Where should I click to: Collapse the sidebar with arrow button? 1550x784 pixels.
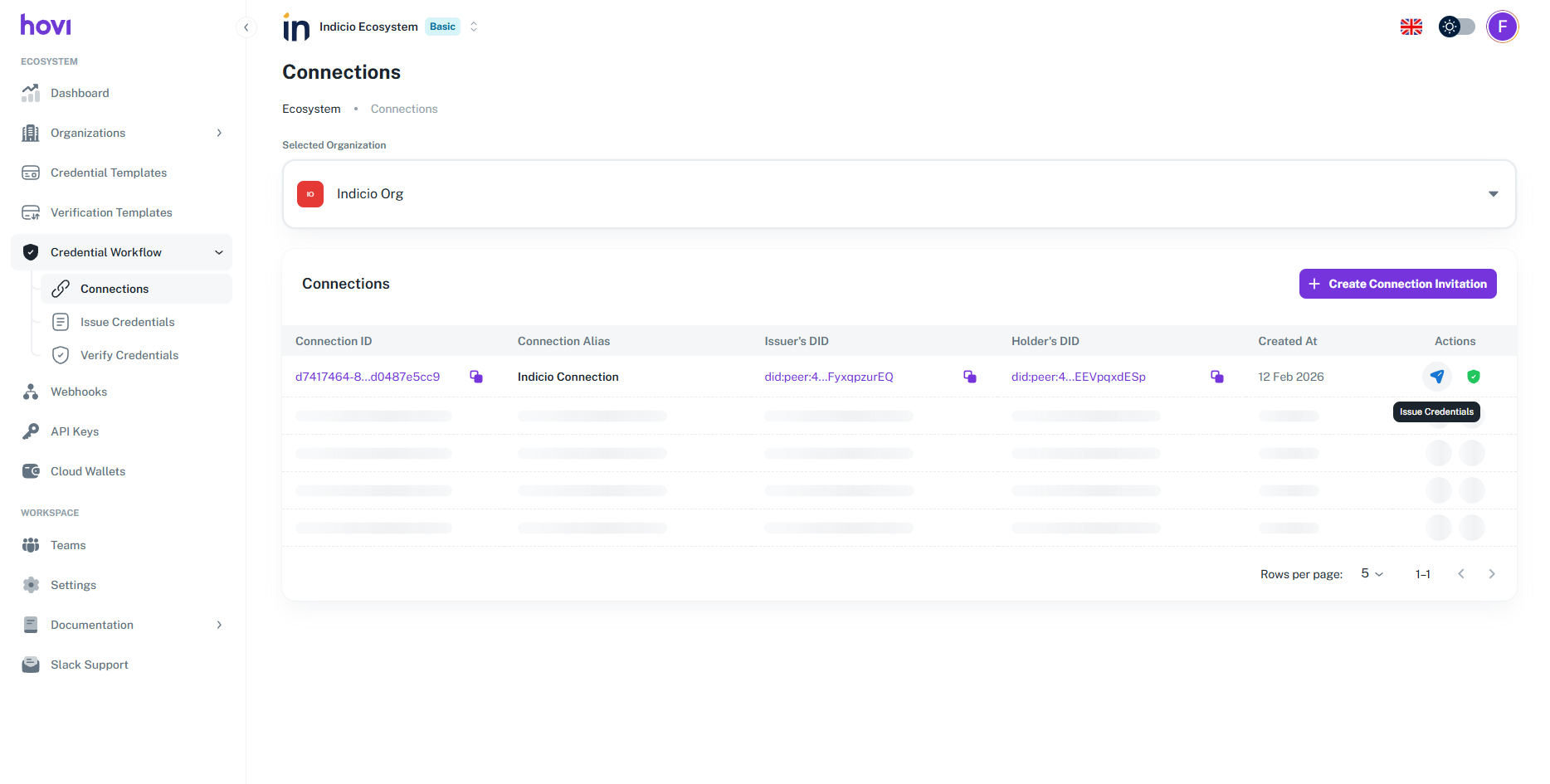[x=246, y=27]
